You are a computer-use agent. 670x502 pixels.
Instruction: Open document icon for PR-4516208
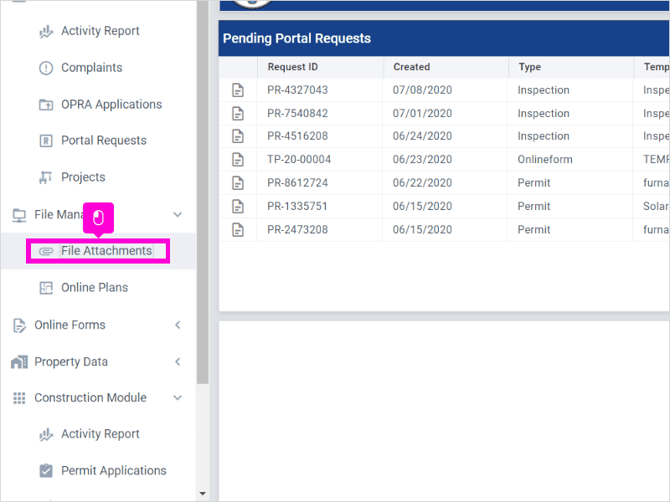click(x=238, y=136)
